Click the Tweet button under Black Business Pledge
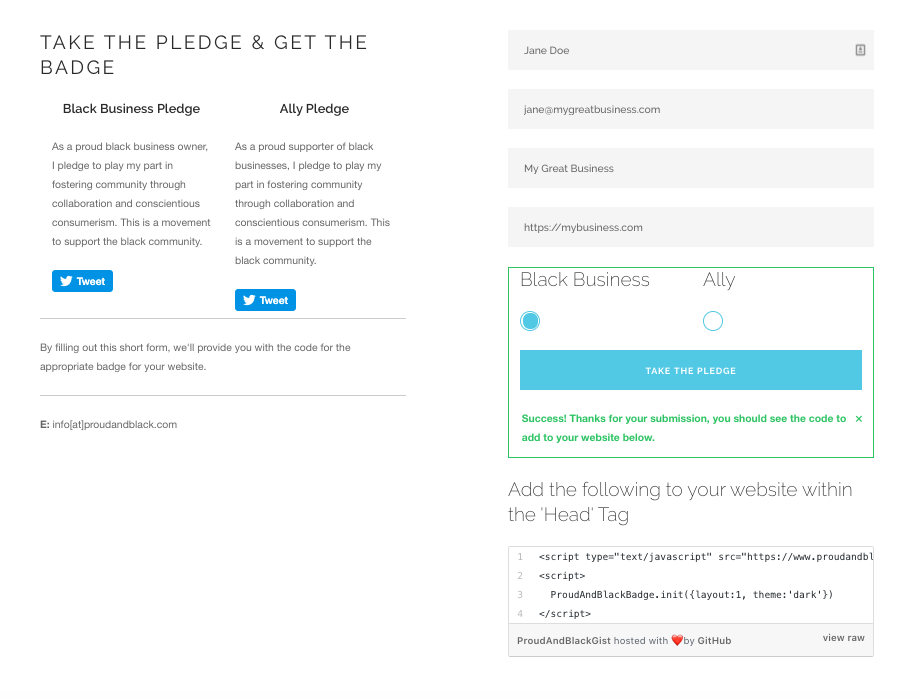This screenshot has height=698, width=919. (x=82, y=281)
